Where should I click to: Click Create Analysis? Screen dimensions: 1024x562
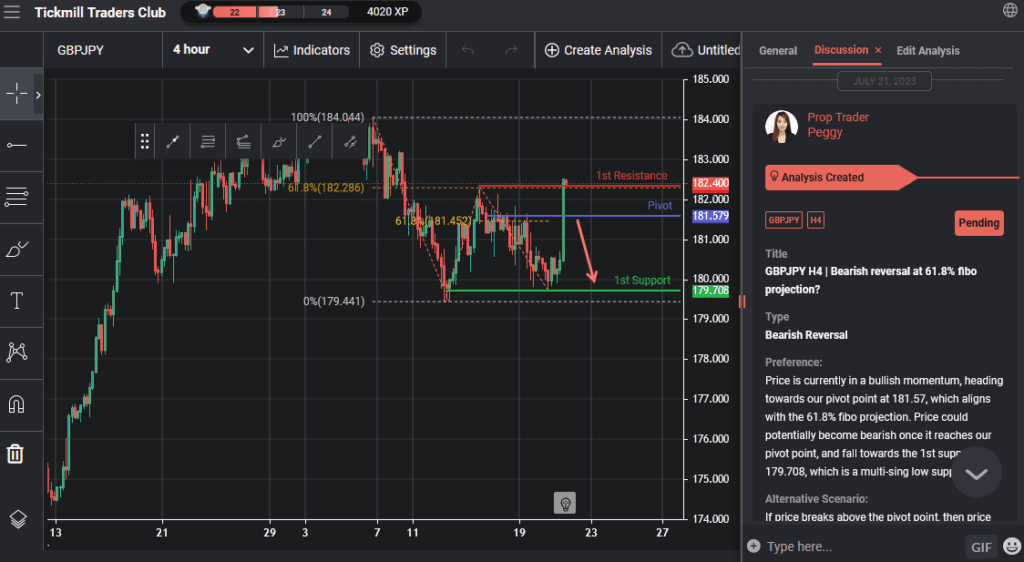(598, 50)
